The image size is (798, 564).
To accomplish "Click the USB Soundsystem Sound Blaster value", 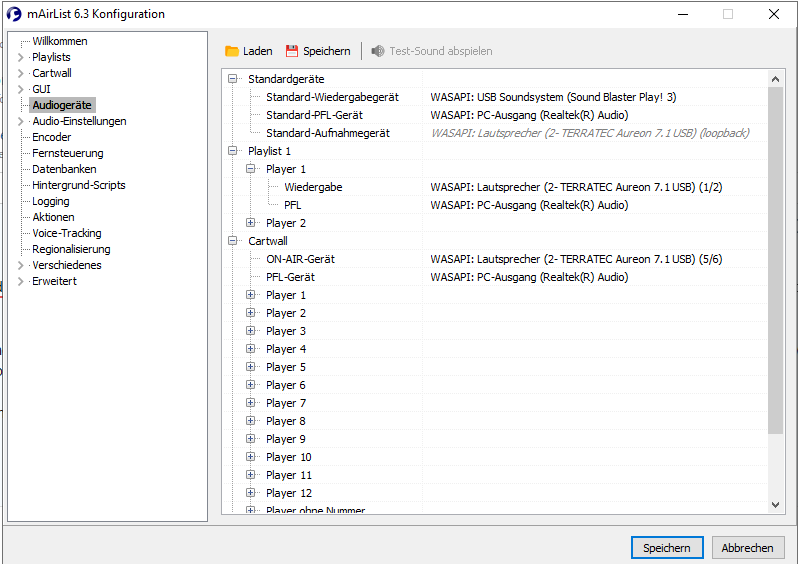I will click(x=553, y=97).
